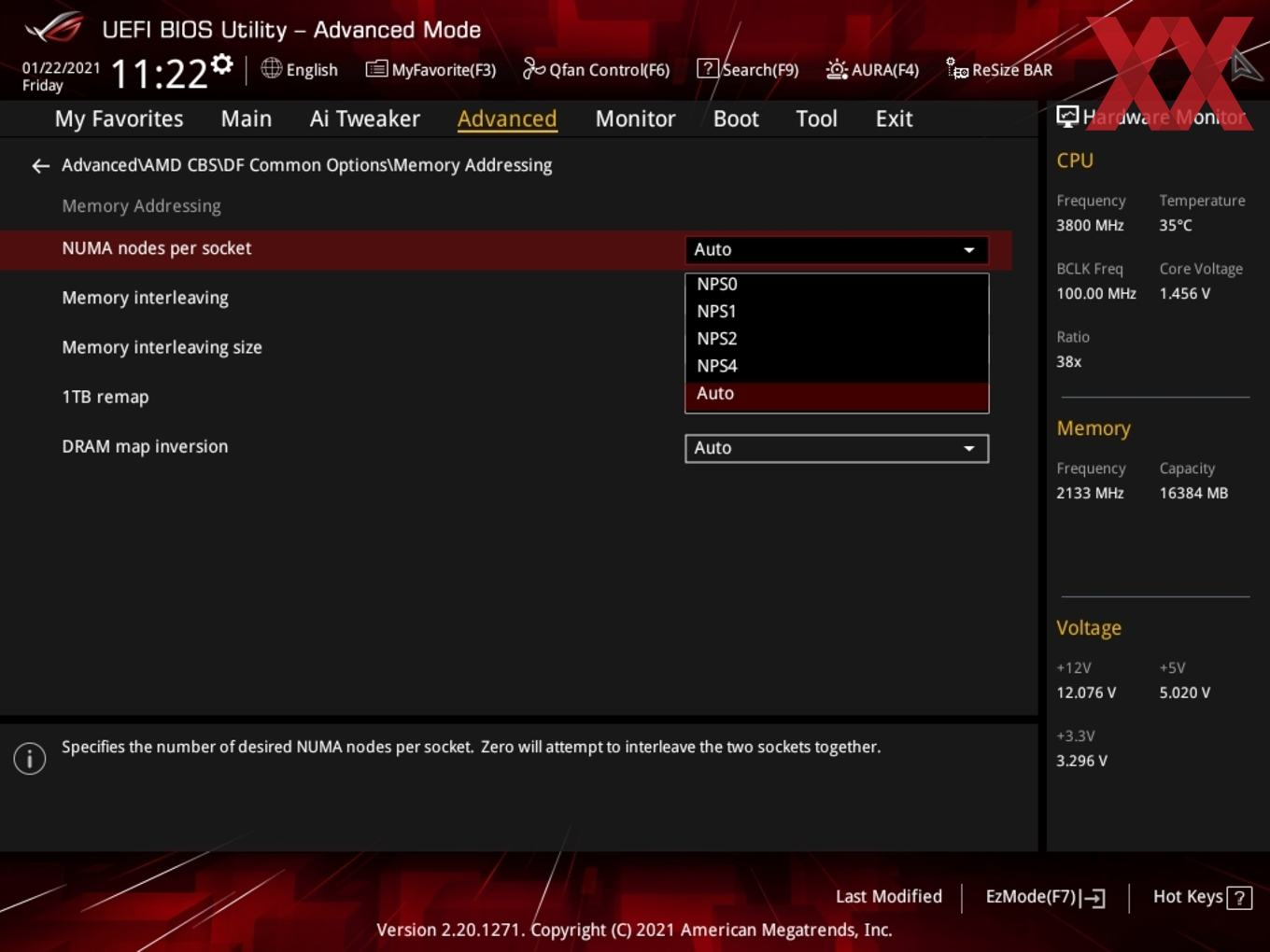Click the back arrow in breadcrumb path
Screen dimensions: 1270x952
click(40, 166)
